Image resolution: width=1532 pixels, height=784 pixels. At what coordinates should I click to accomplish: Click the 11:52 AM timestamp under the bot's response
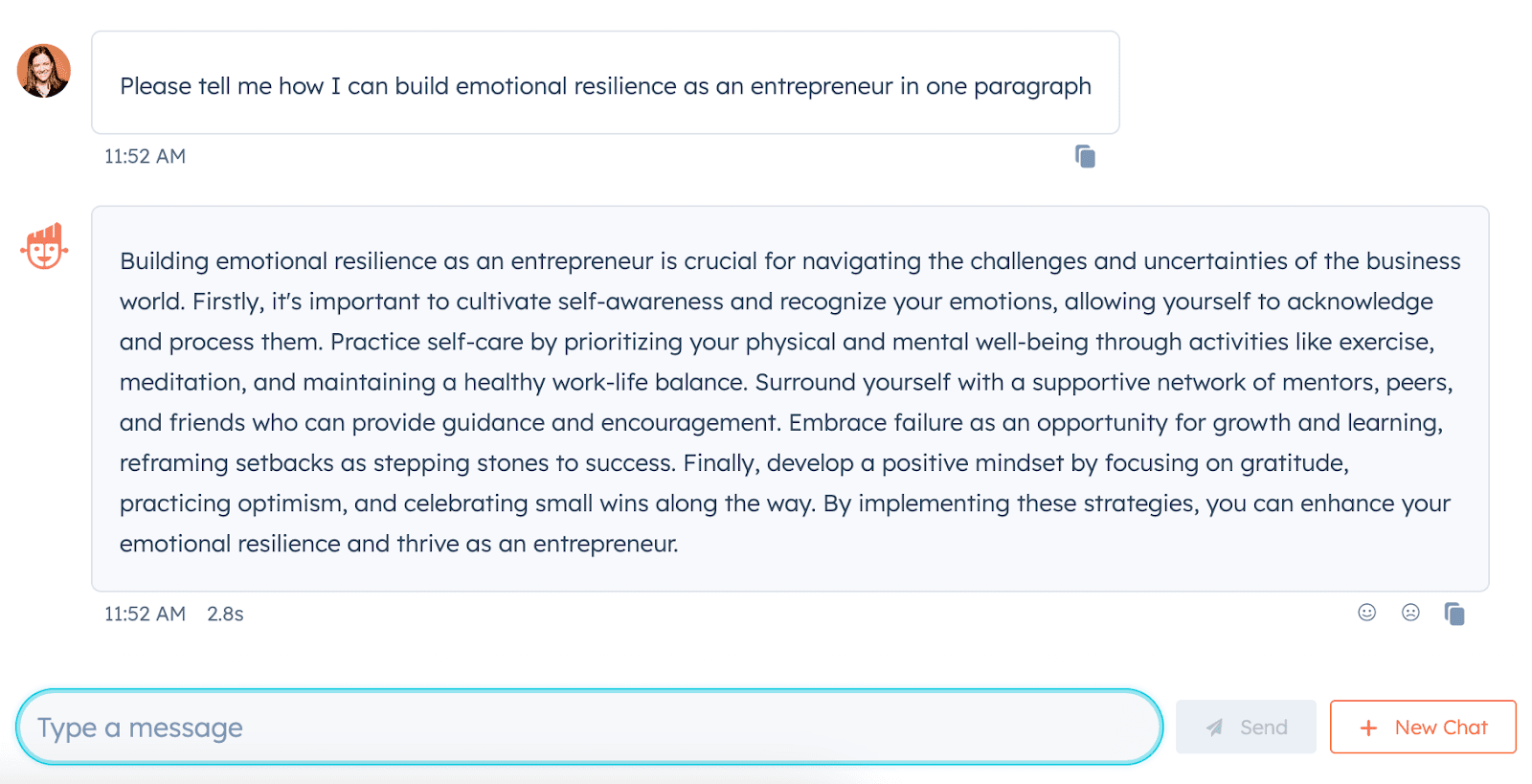click(145, 614)
